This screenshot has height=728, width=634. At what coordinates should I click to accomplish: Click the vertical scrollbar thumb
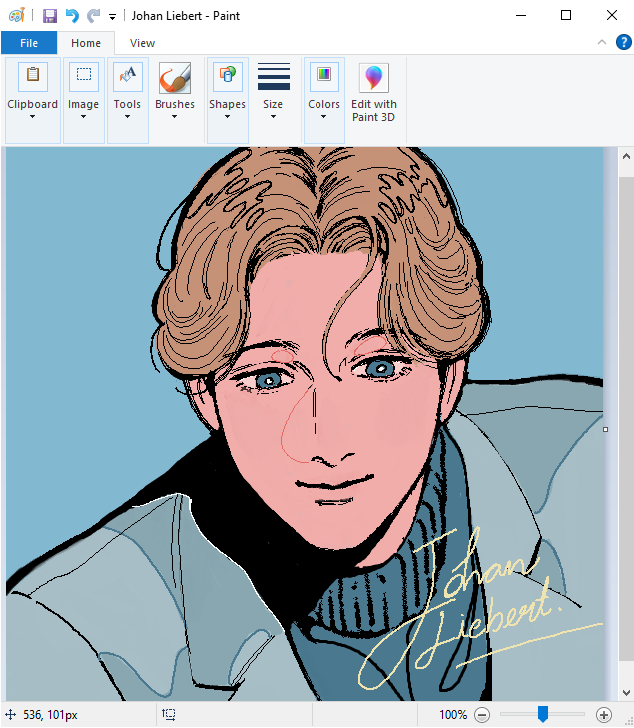coord(626,419)
